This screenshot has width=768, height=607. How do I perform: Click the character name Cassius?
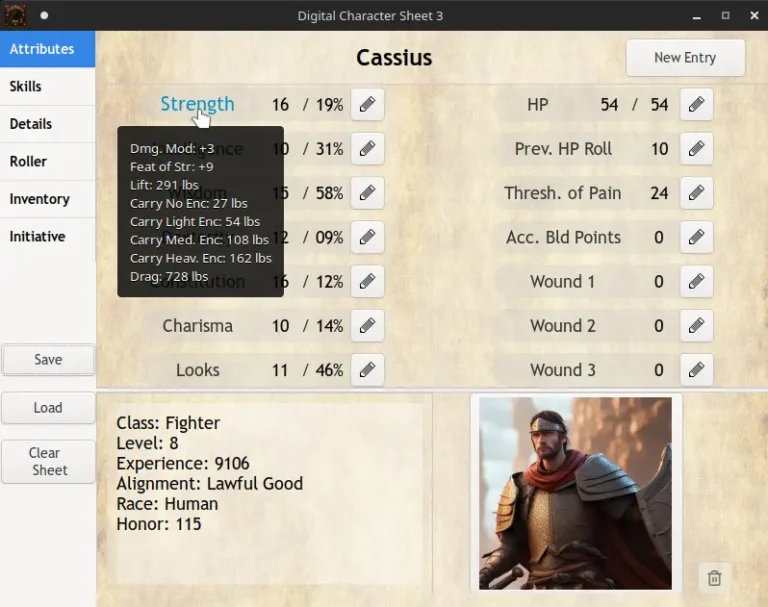click(394, 58)
